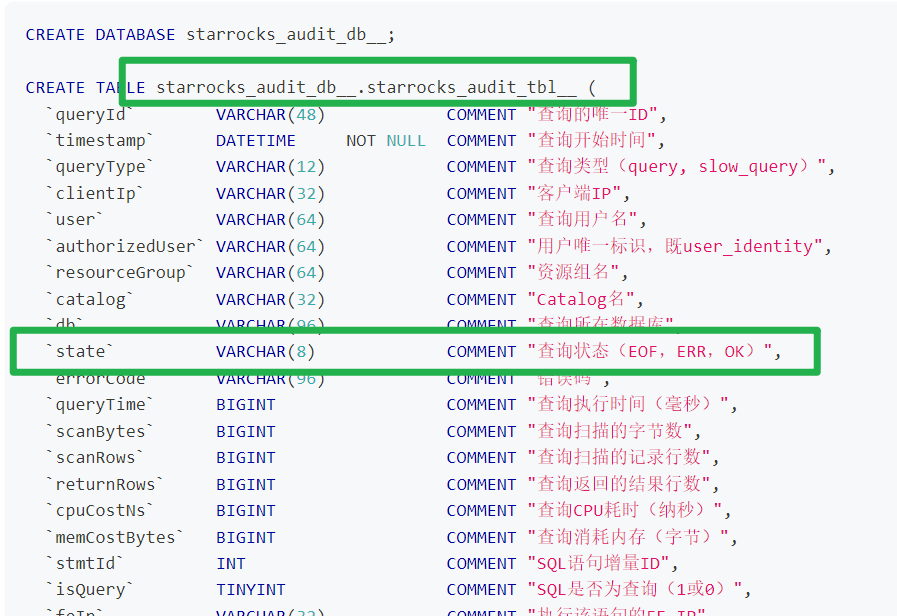The height and width of the screenshot is (616, 897).
Task: Click the "Catalog名" comment string
Action: [585, 299]
